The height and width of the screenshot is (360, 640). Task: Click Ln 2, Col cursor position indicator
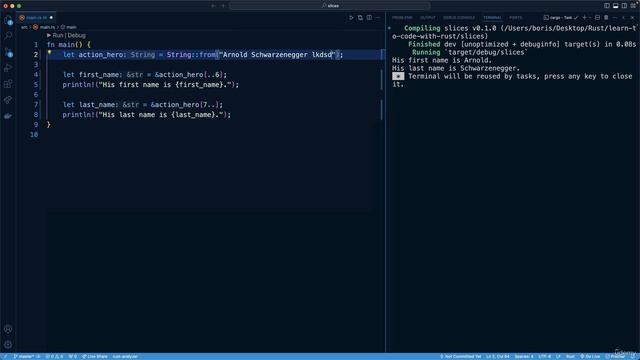pyautogui.click(x=498, y=356)
